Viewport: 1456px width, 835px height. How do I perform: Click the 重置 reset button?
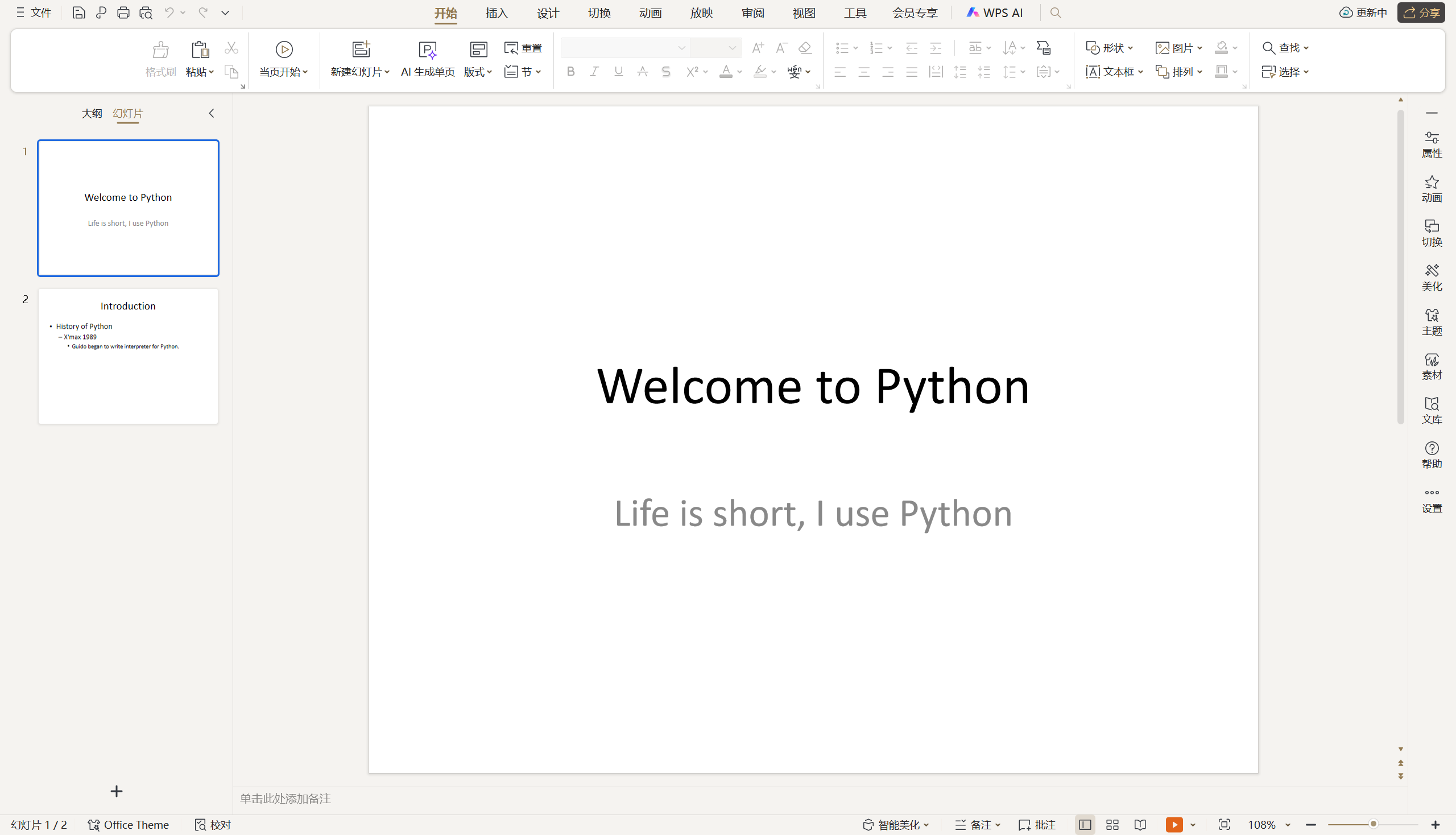523,48
